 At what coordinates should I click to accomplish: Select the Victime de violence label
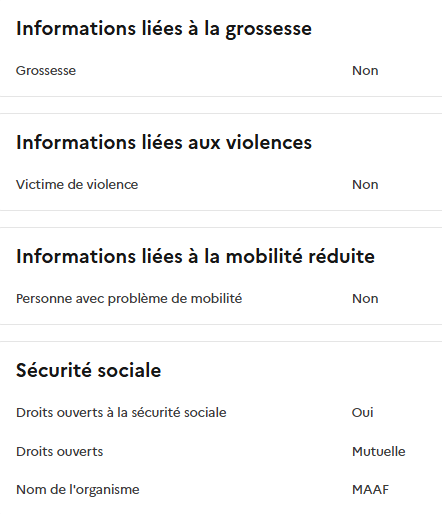pos(77,185)
